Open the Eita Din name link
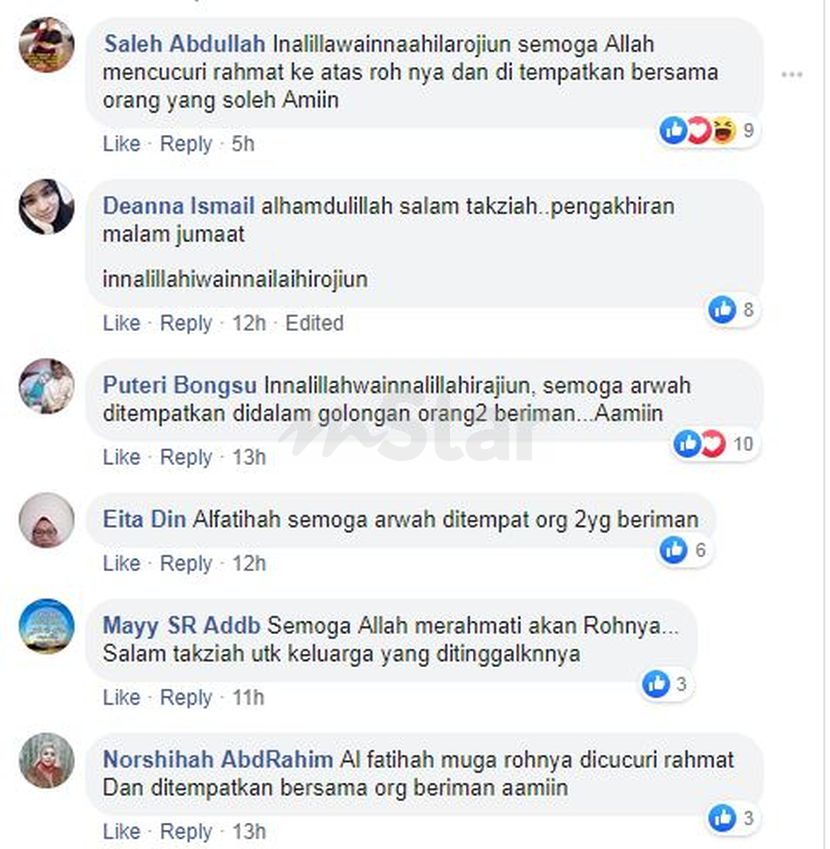830x849 pixels. [x=144, y=519]
